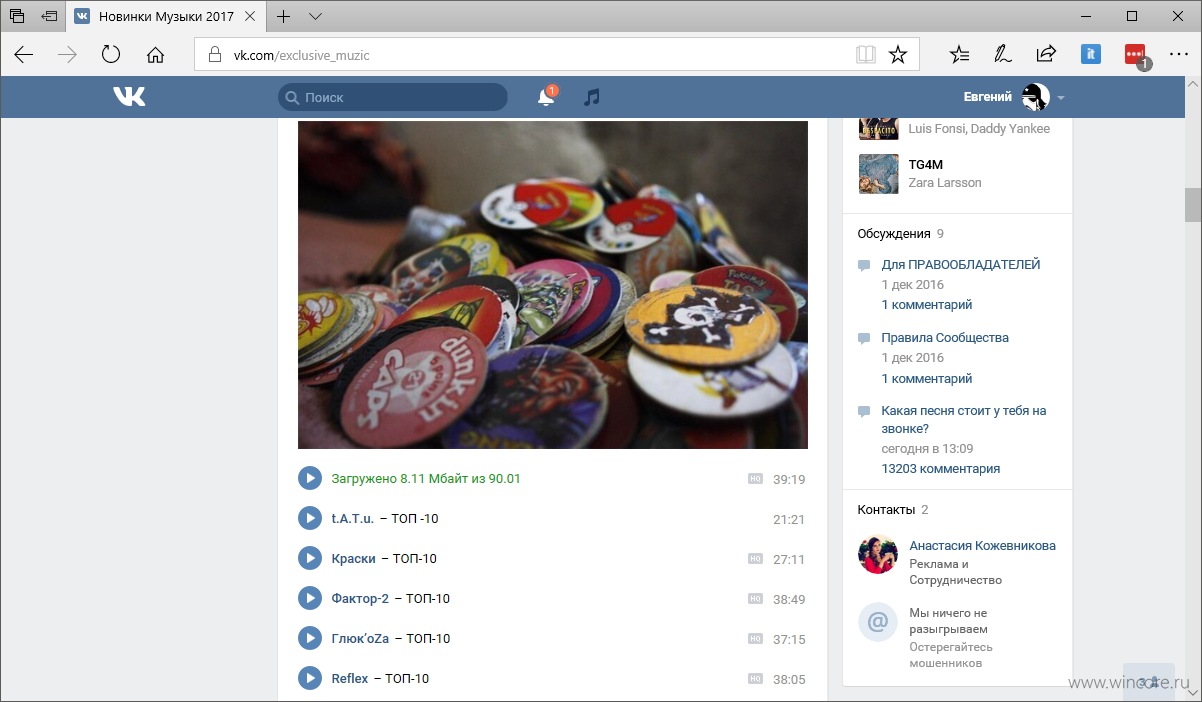Refresh the current page

click(x=111, y=55)
